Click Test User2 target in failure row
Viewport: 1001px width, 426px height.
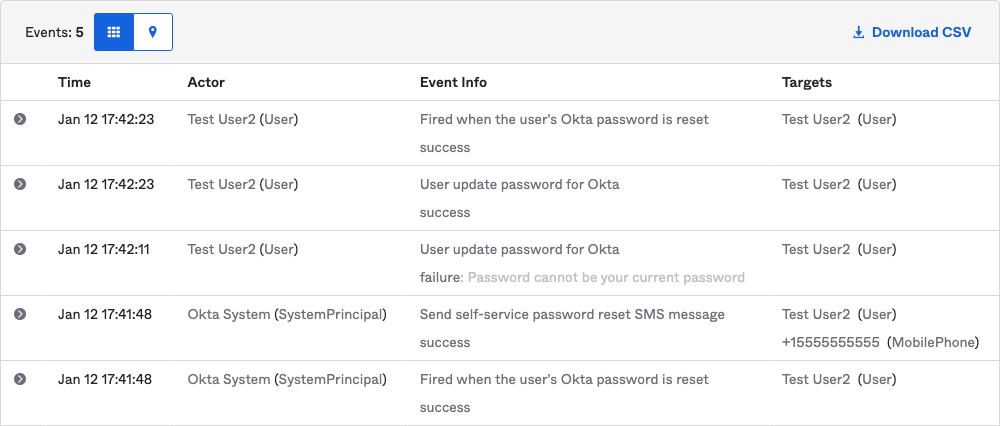tap(816, 249)
